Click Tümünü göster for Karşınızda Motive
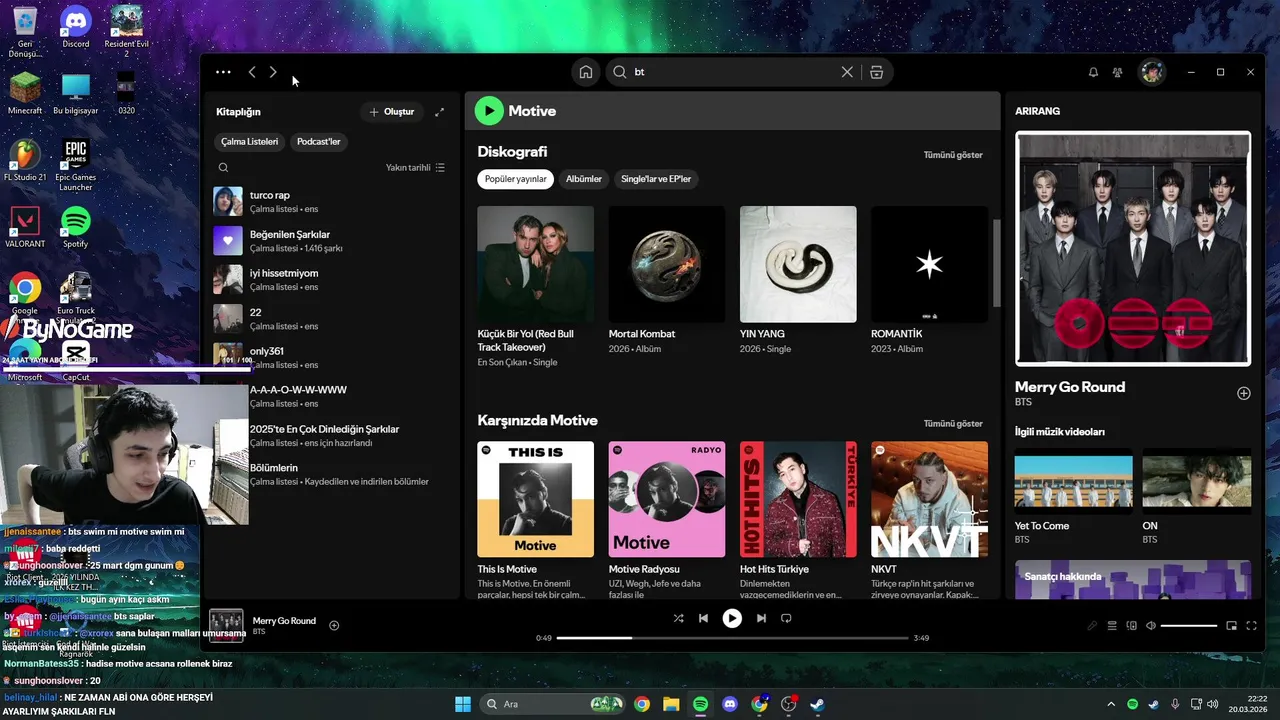1280x720 pixels. (953, 423)
